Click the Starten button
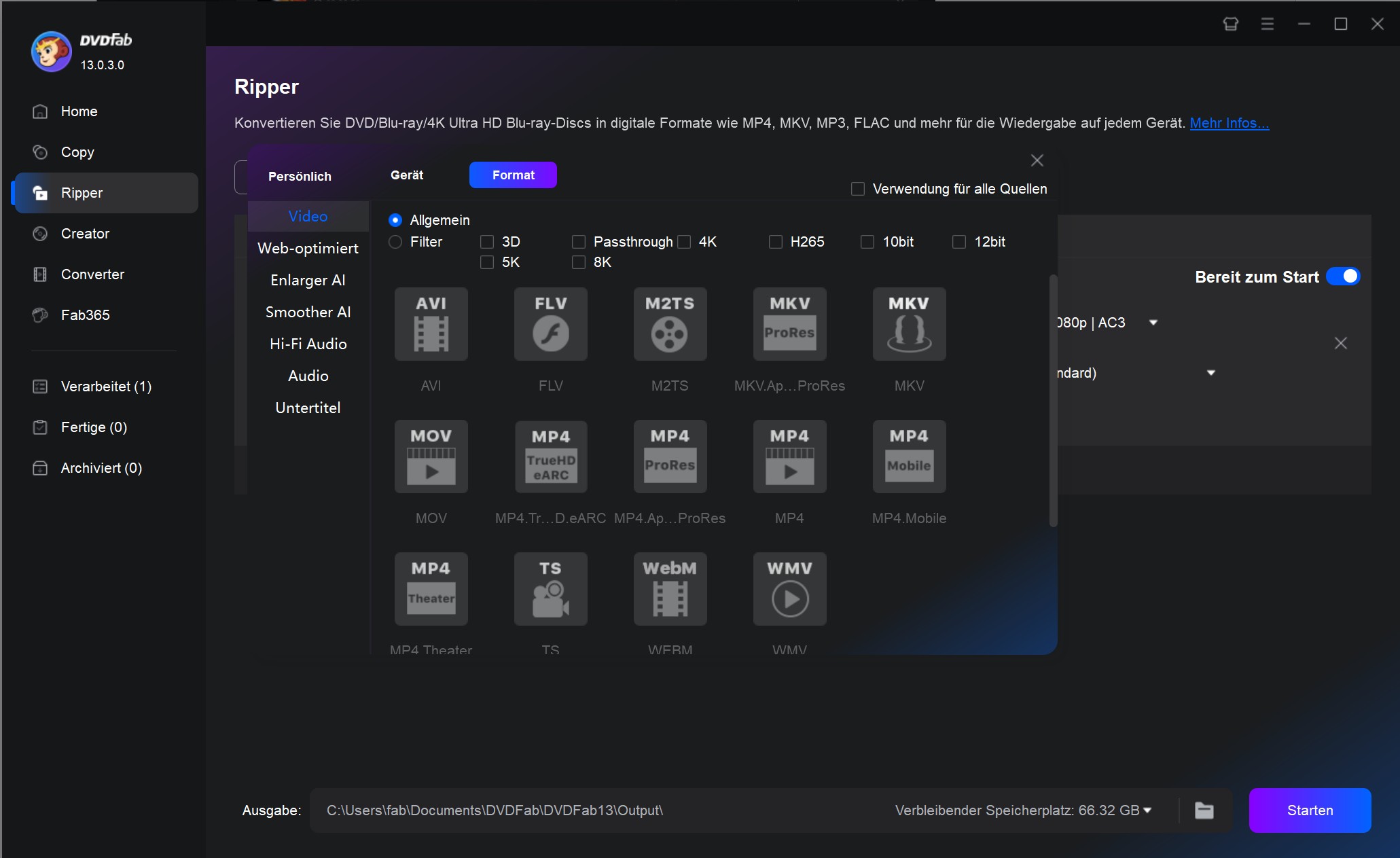Screen dimensions: 1400x858 (1310, 810)
